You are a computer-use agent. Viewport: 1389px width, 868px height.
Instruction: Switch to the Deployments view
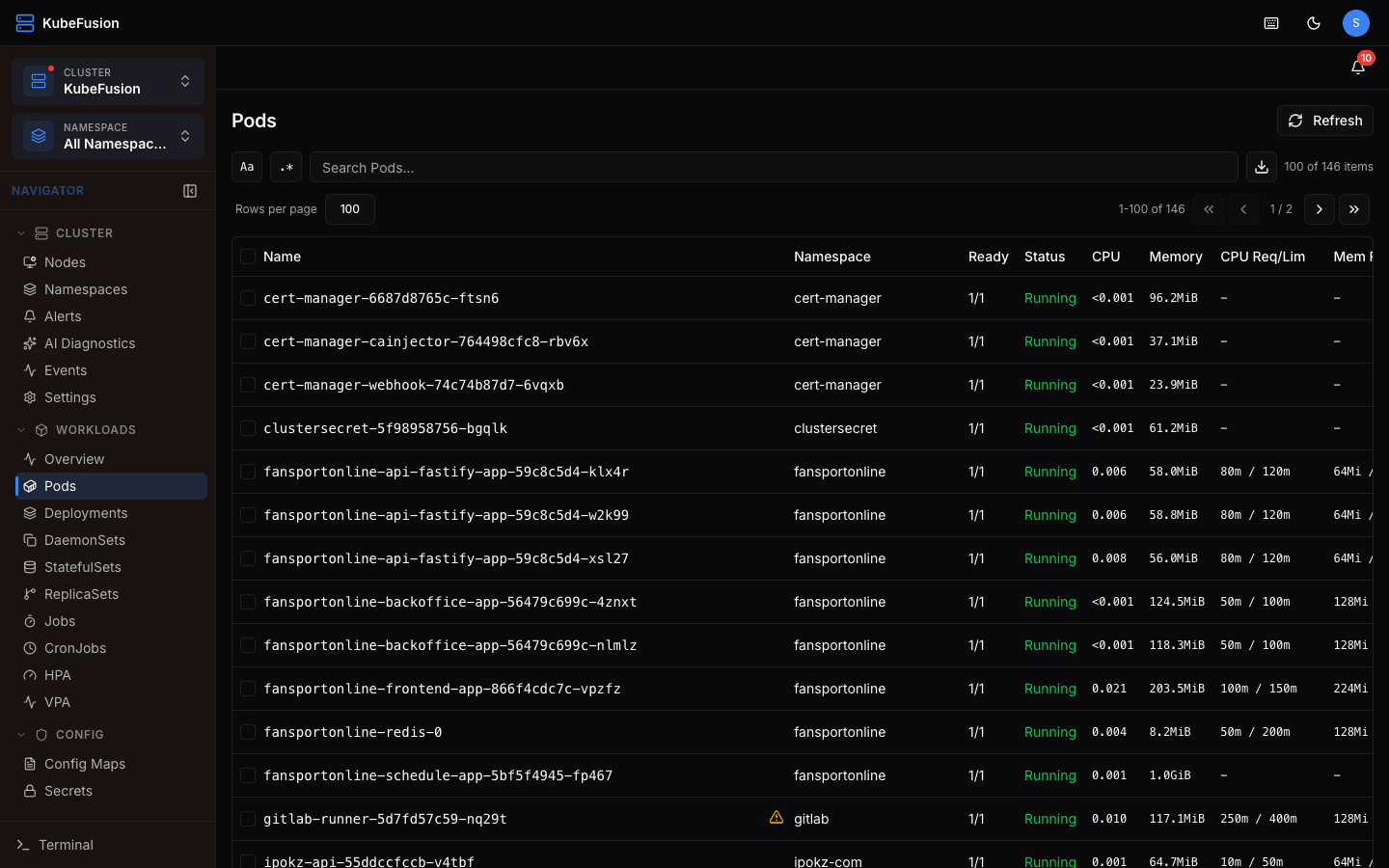(x=85, y=513)
